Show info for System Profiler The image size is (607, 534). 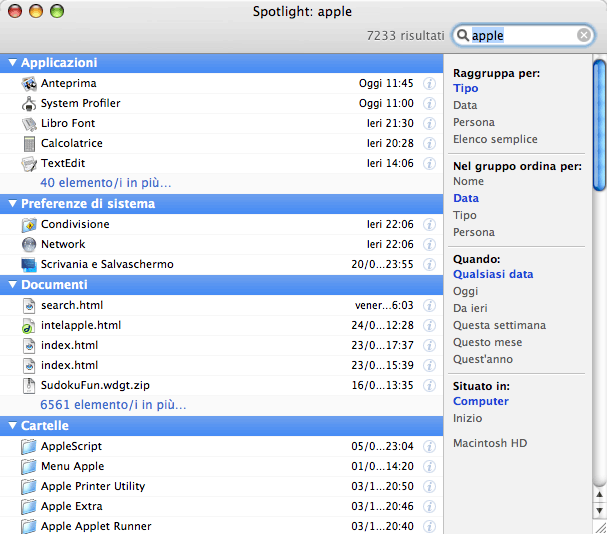(x=429, y=103)
